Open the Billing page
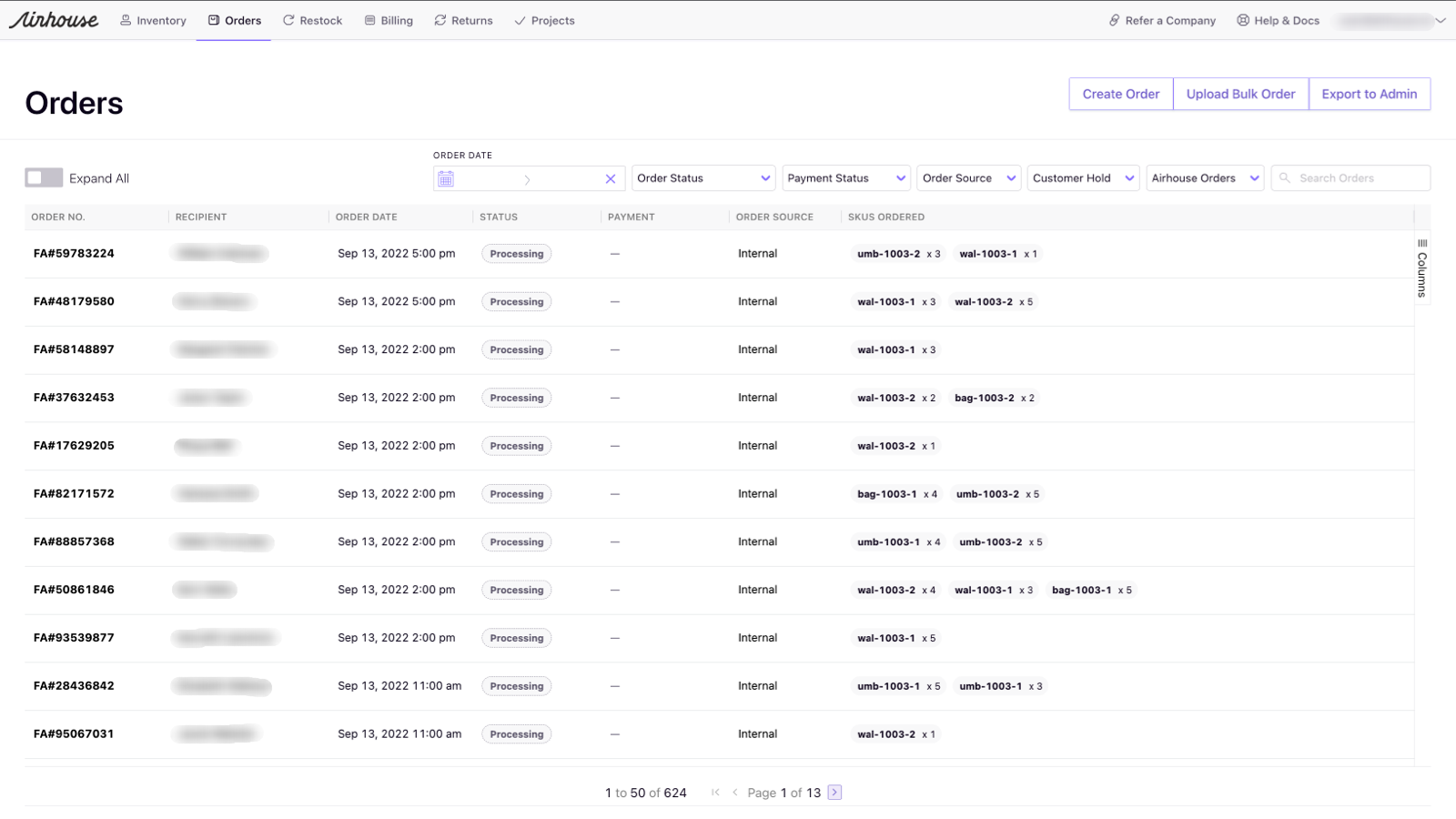1456x819 pixels. pos(389,20)
